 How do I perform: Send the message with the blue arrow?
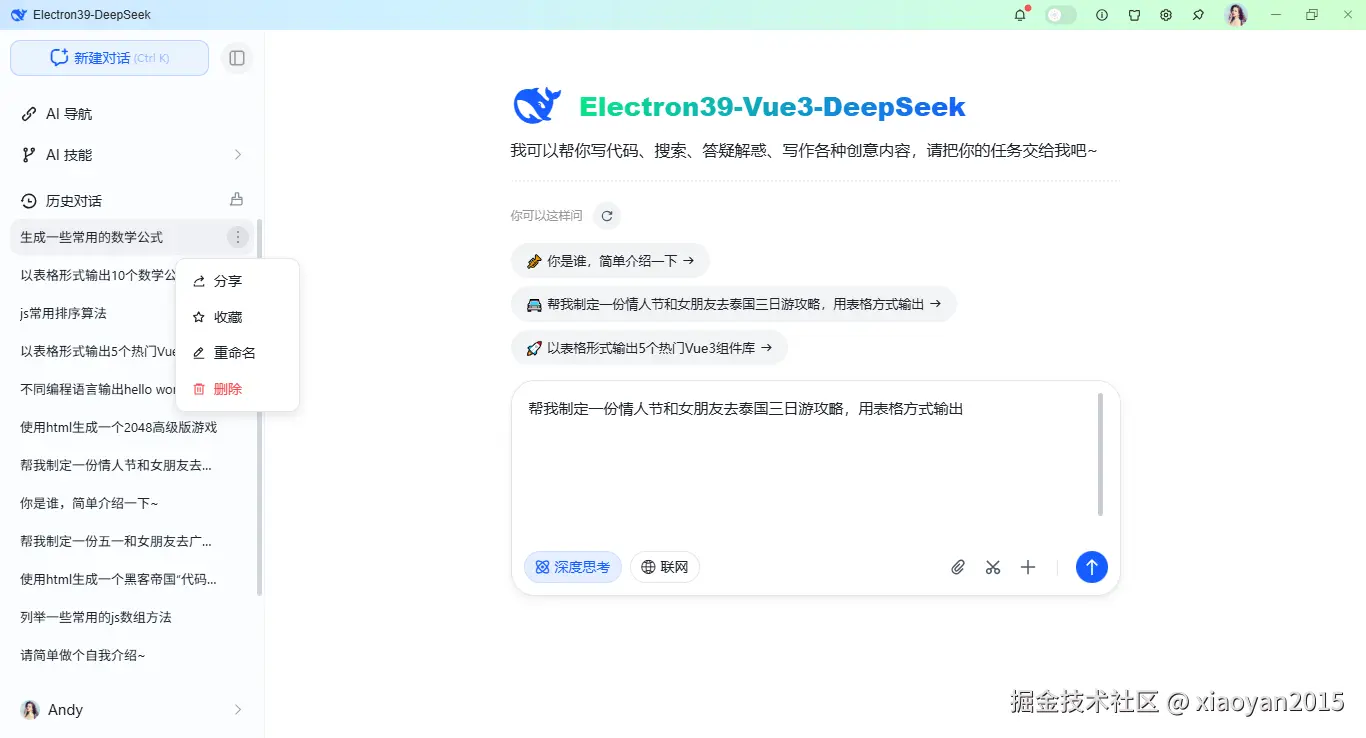[x=1091, y=567]
